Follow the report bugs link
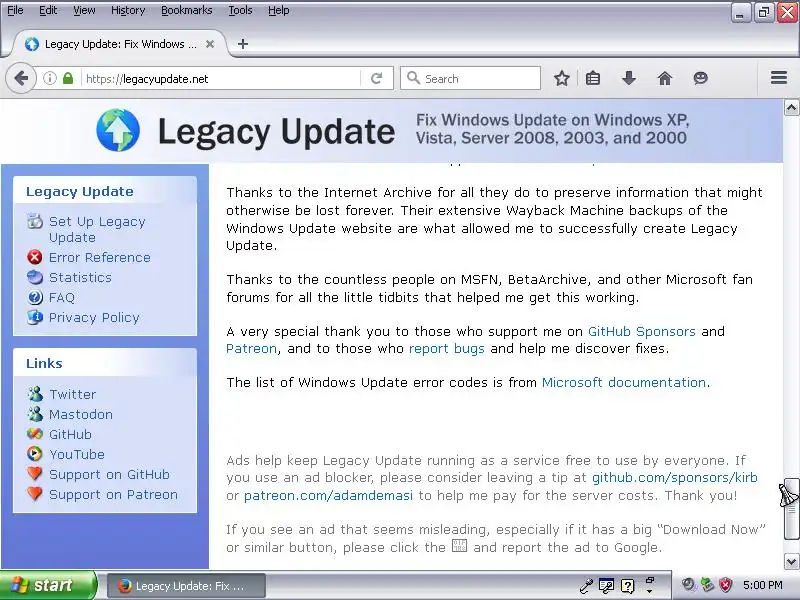Screen dimensions: 800x600 [x=446, y=349]
